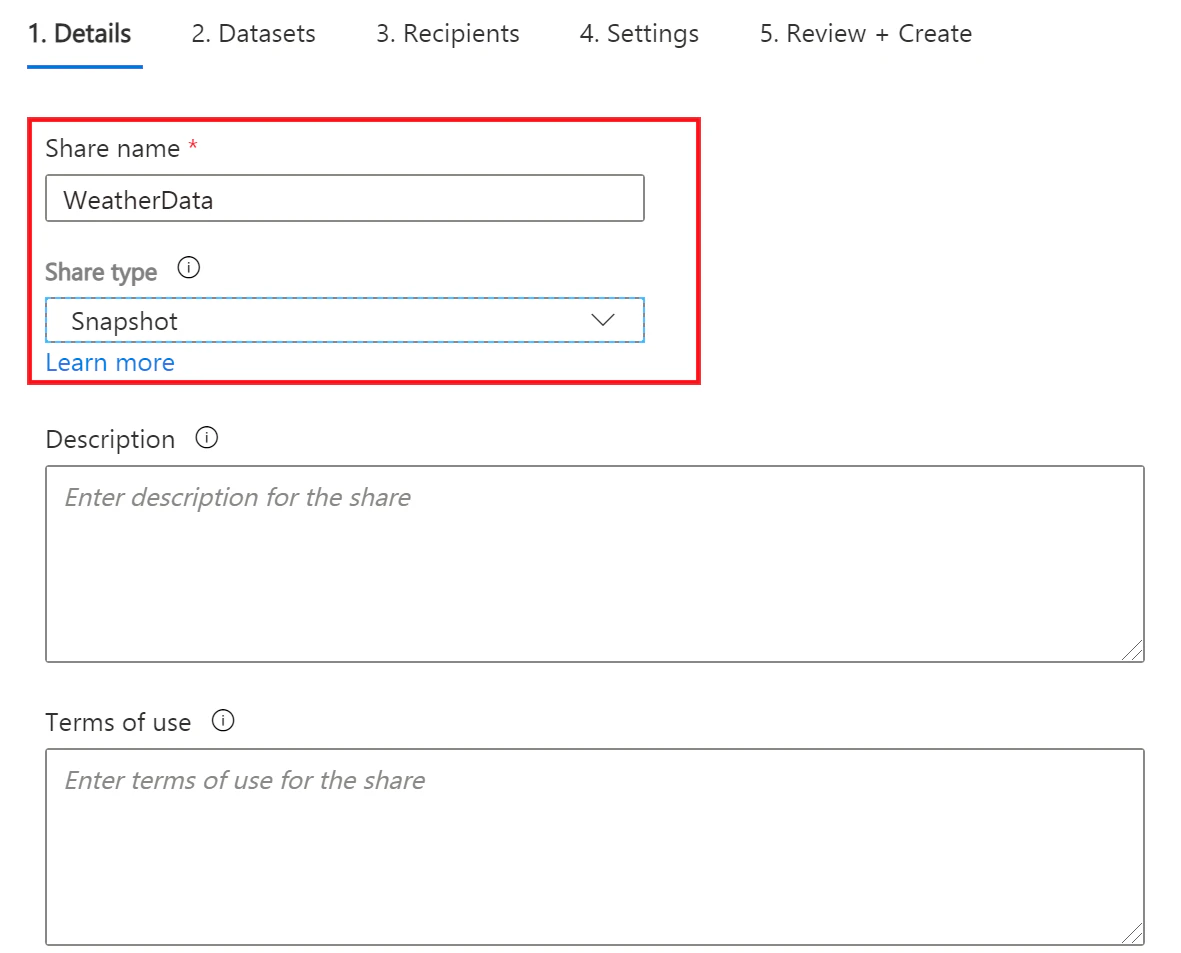Click the Share name label
1181x953 pixels.
[x=113, y=149]
